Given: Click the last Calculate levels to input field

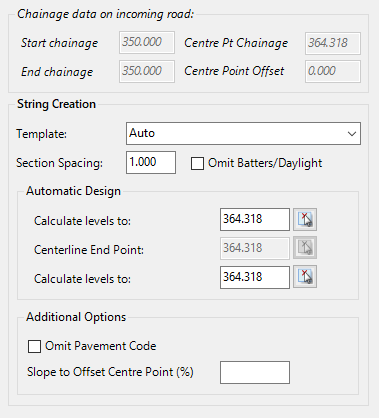Looking at the screenshot, I should tap(255, 277).
